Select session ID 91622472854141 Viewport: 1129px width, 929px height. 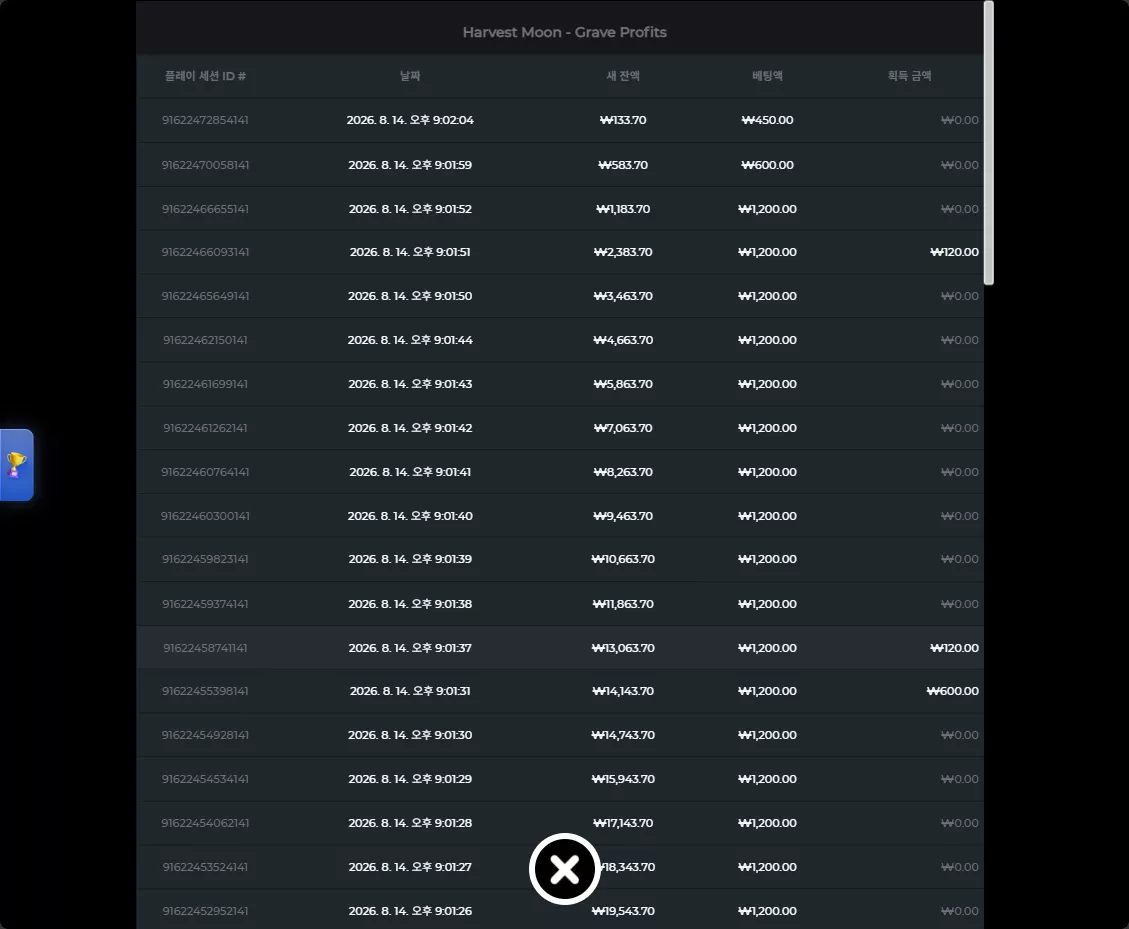point(205,120)
